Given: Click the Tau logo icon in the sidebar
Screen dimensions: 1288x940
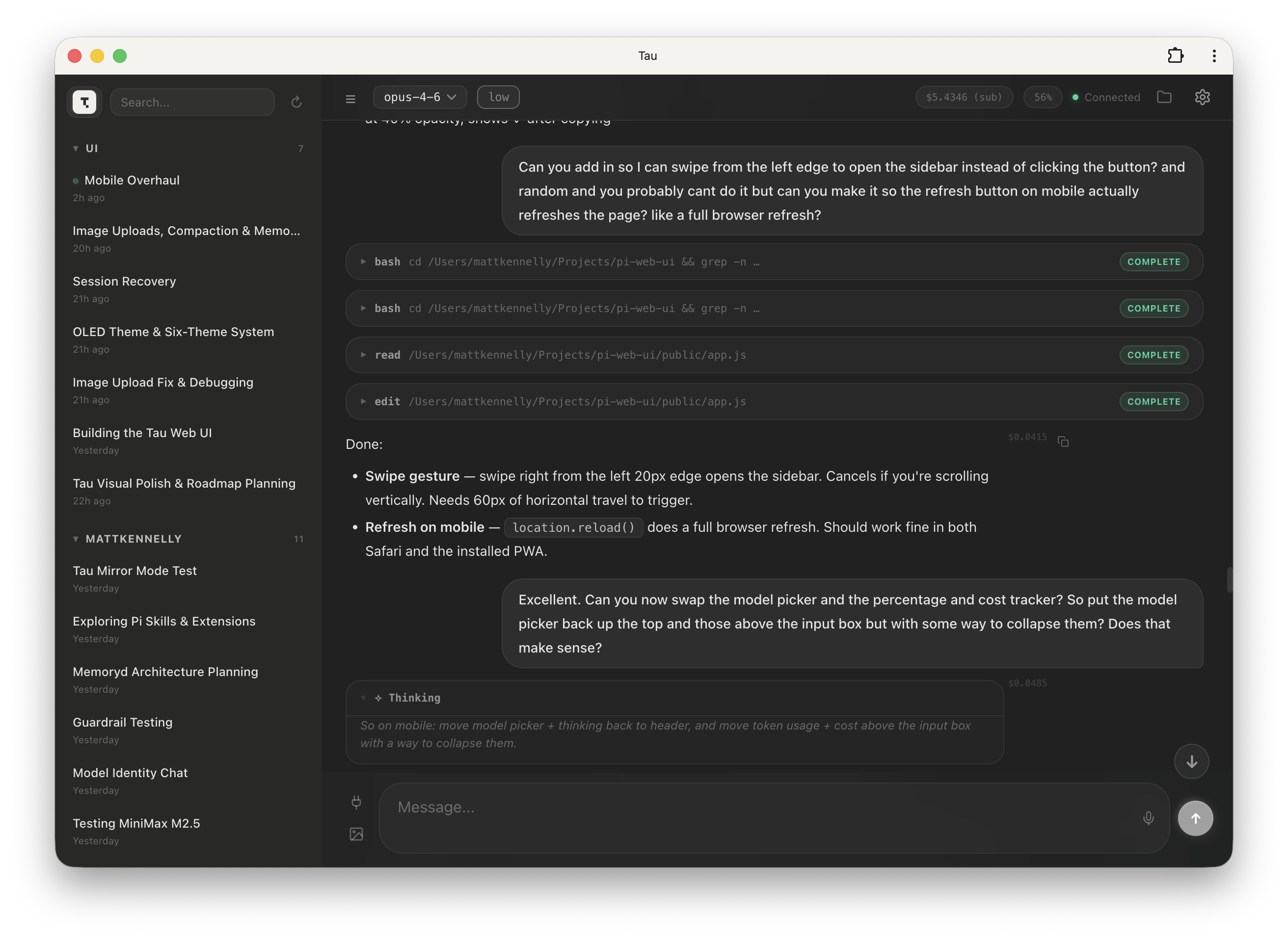Looking at the screenshot, I should 84,102.
